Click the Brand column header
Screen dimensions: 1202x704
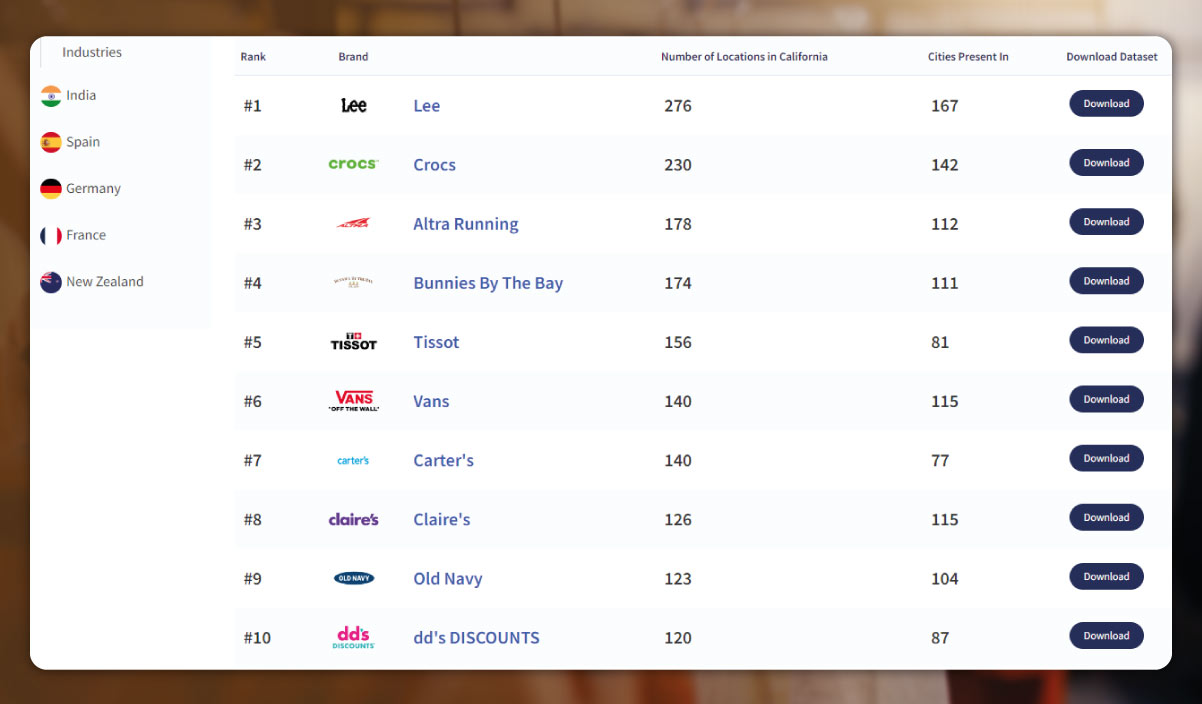pos(353,57)
